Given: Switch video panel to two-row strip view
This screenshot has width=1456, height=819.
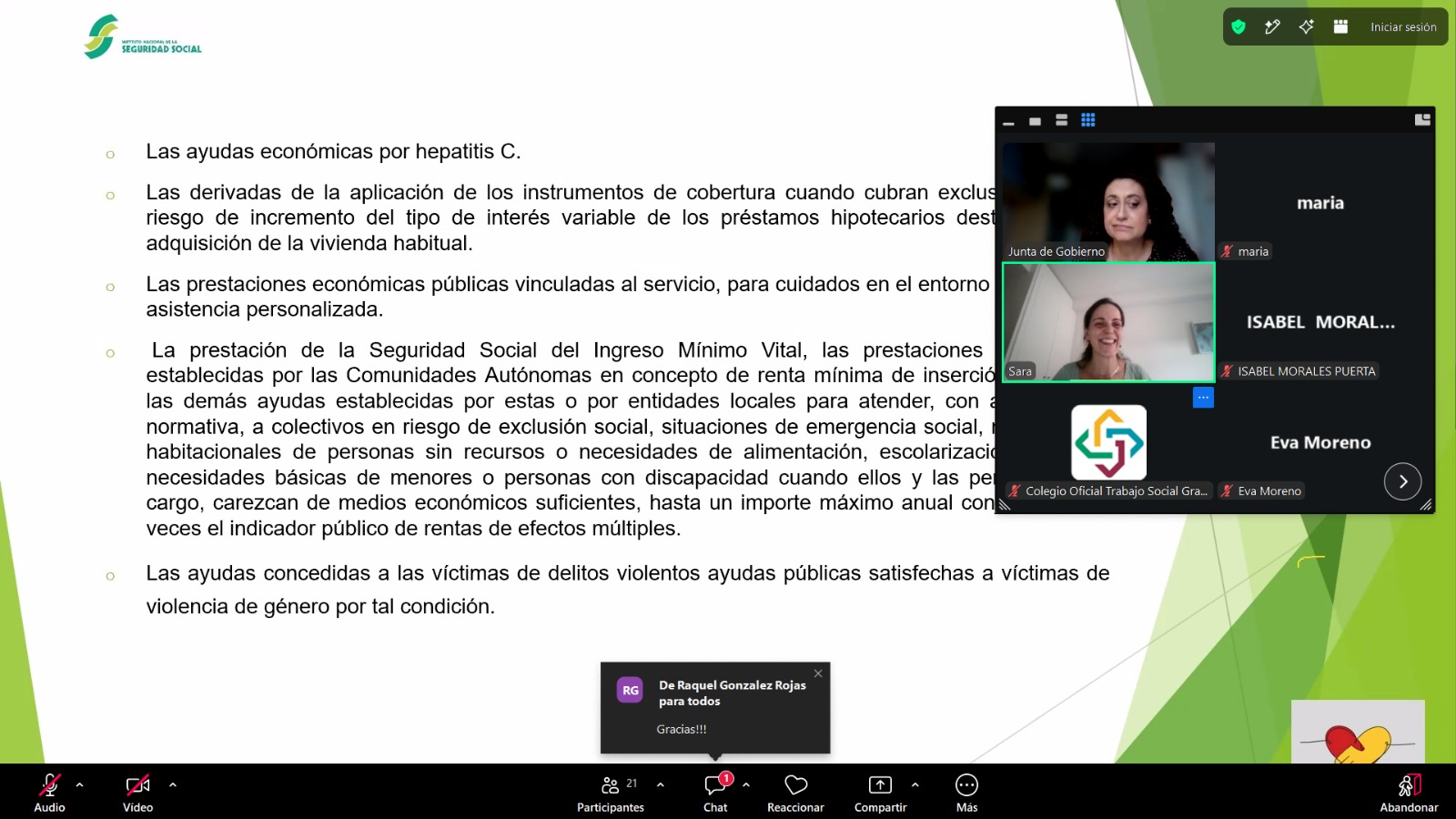Looking at the screenshot, I should [1061, 120].
